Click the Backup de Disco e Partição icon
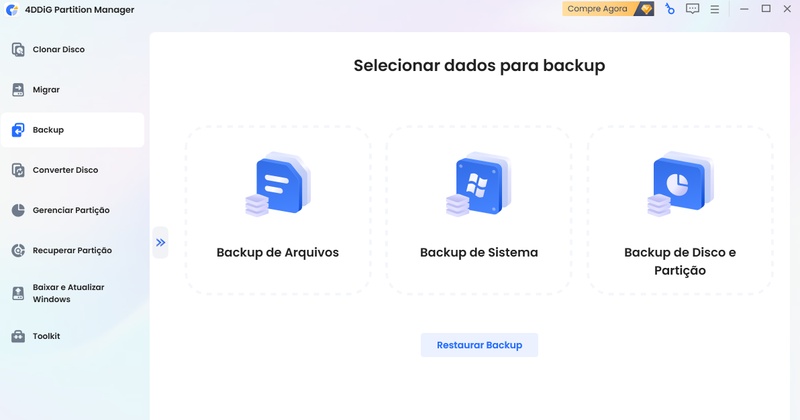 coord(680,184)
